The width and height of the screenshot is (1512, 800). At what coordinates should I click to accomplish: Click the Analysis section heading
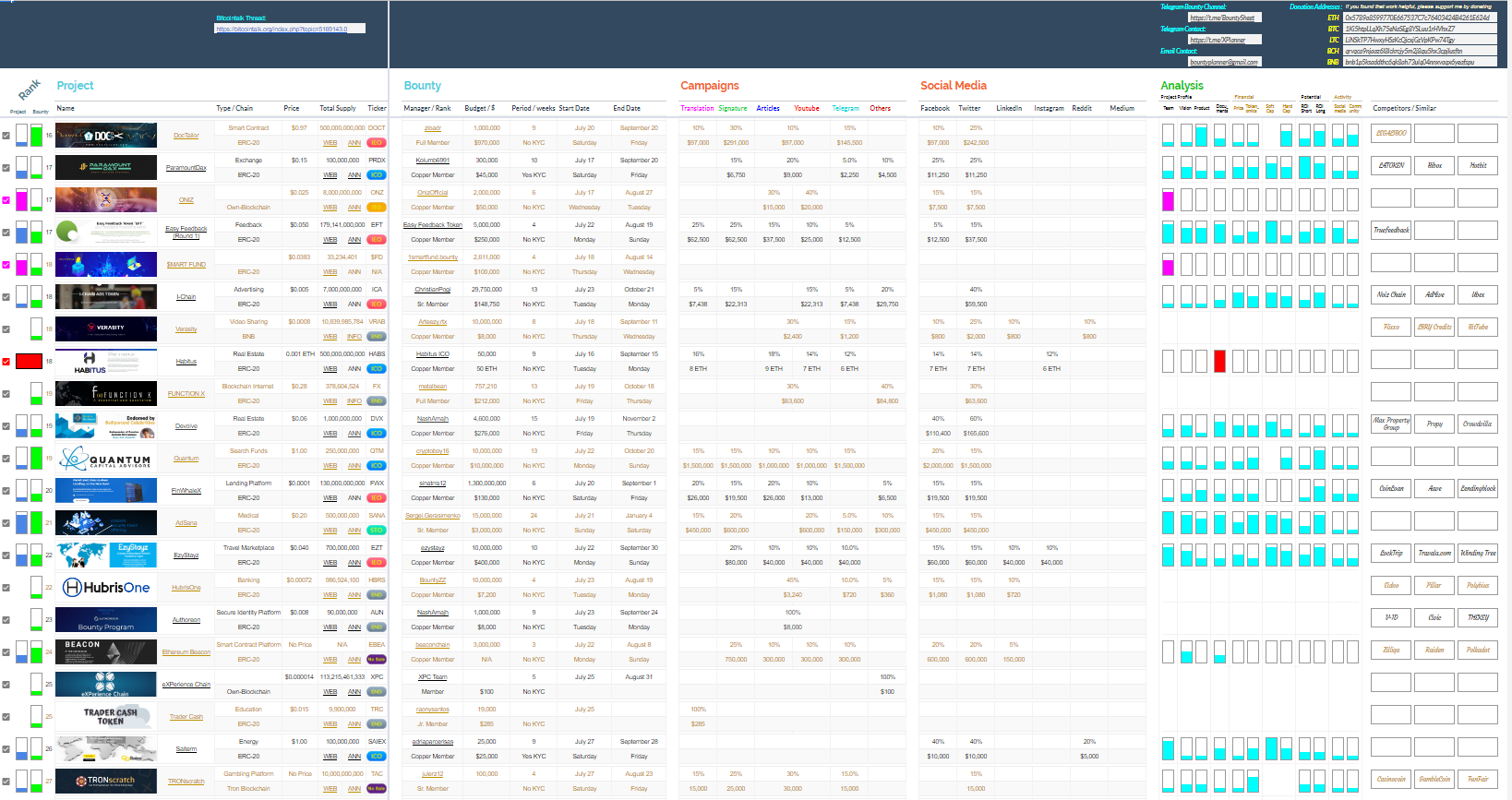pos(1182,86)
